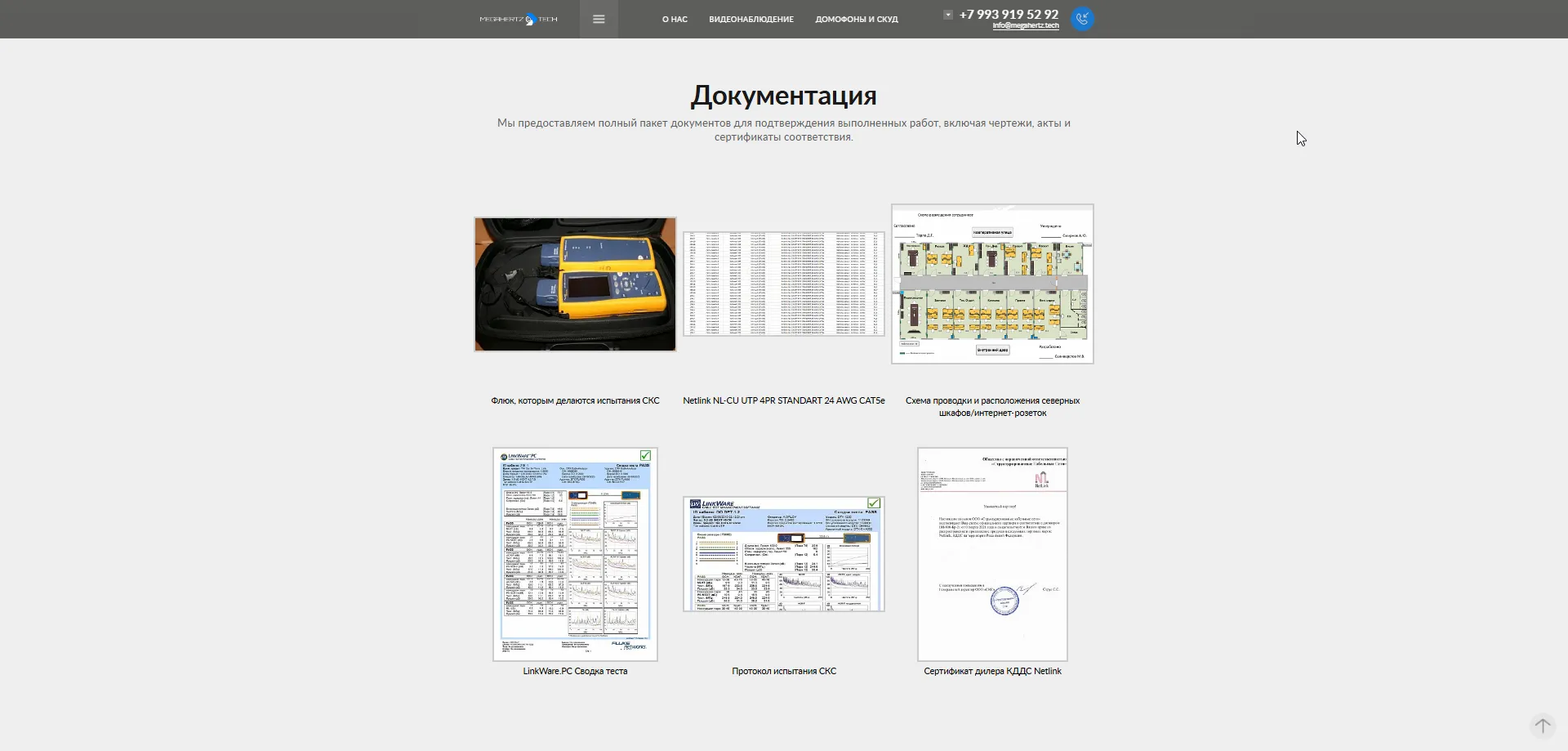Open the СКС test protocol thumbnail
1568x751 pixels.
(x=784, y=554)
